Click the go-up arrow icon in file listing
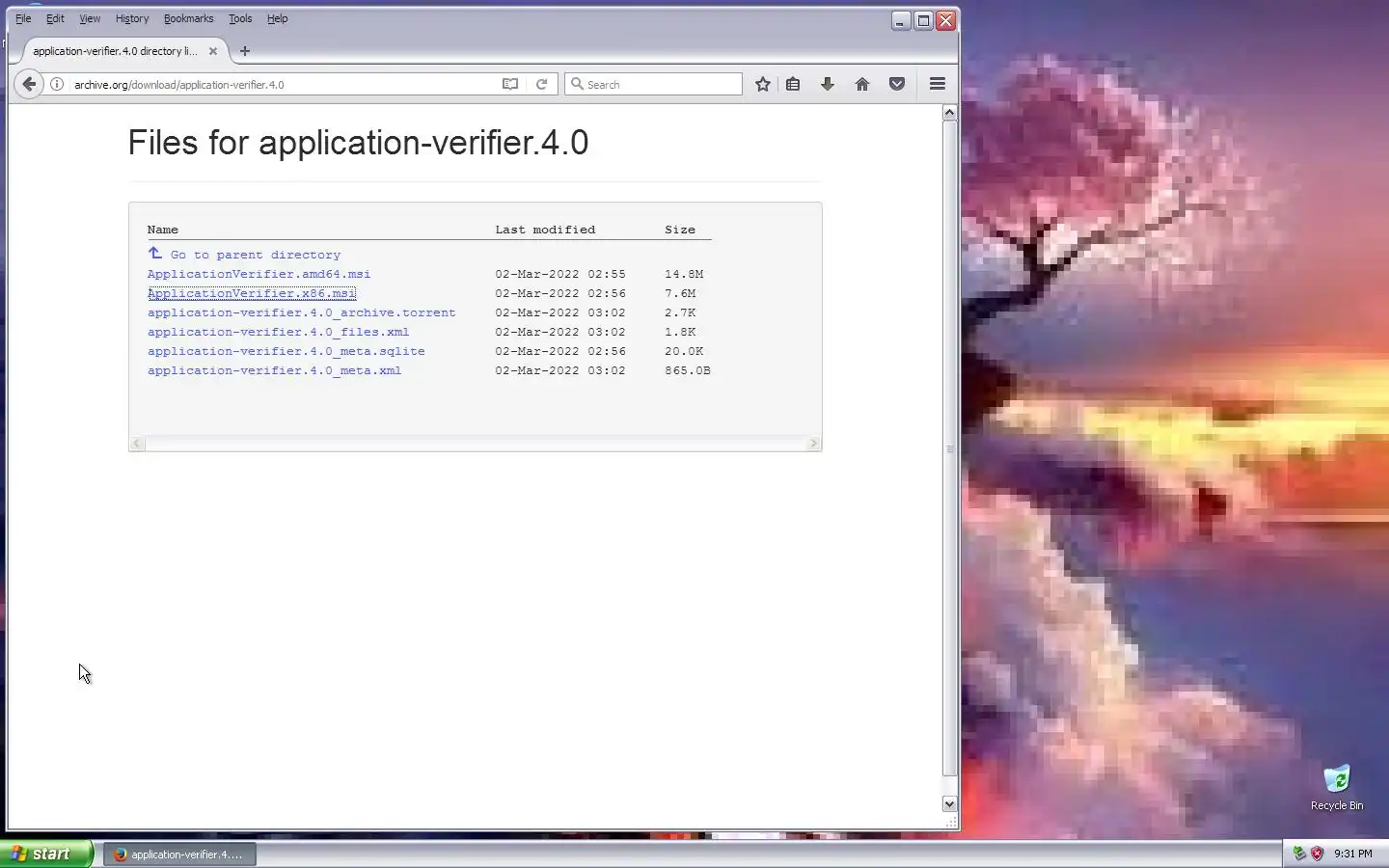 click(154, 254)
